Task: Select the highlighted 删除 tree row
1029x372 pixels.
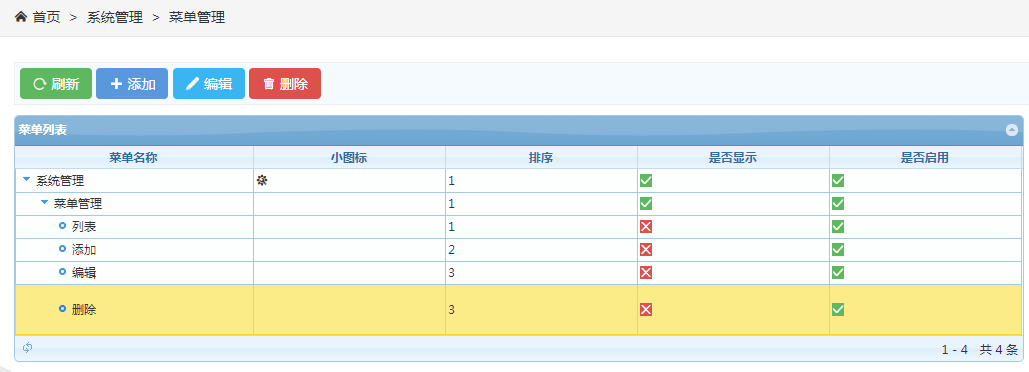Action: click(x=519, y=310)
